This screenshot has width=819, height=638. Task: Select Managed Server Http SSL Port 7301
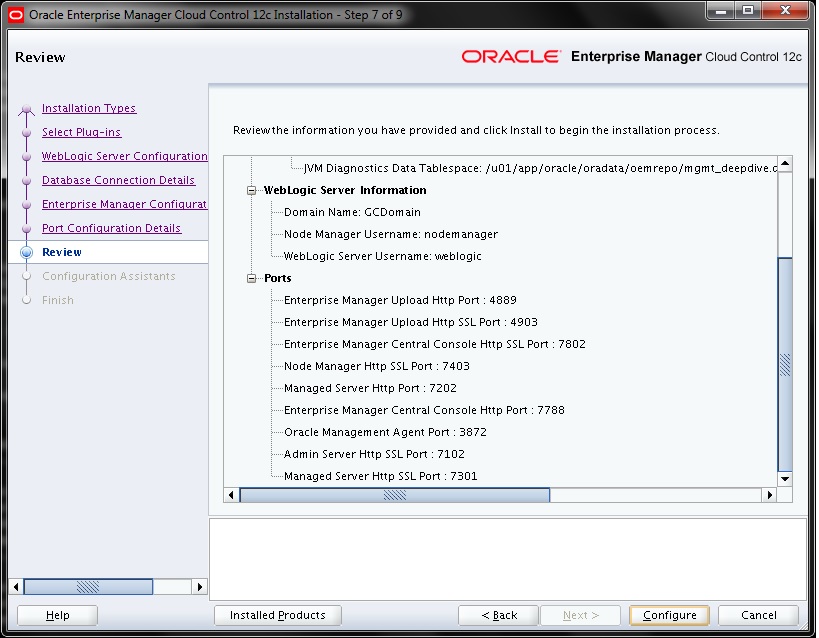pos(380,475)
